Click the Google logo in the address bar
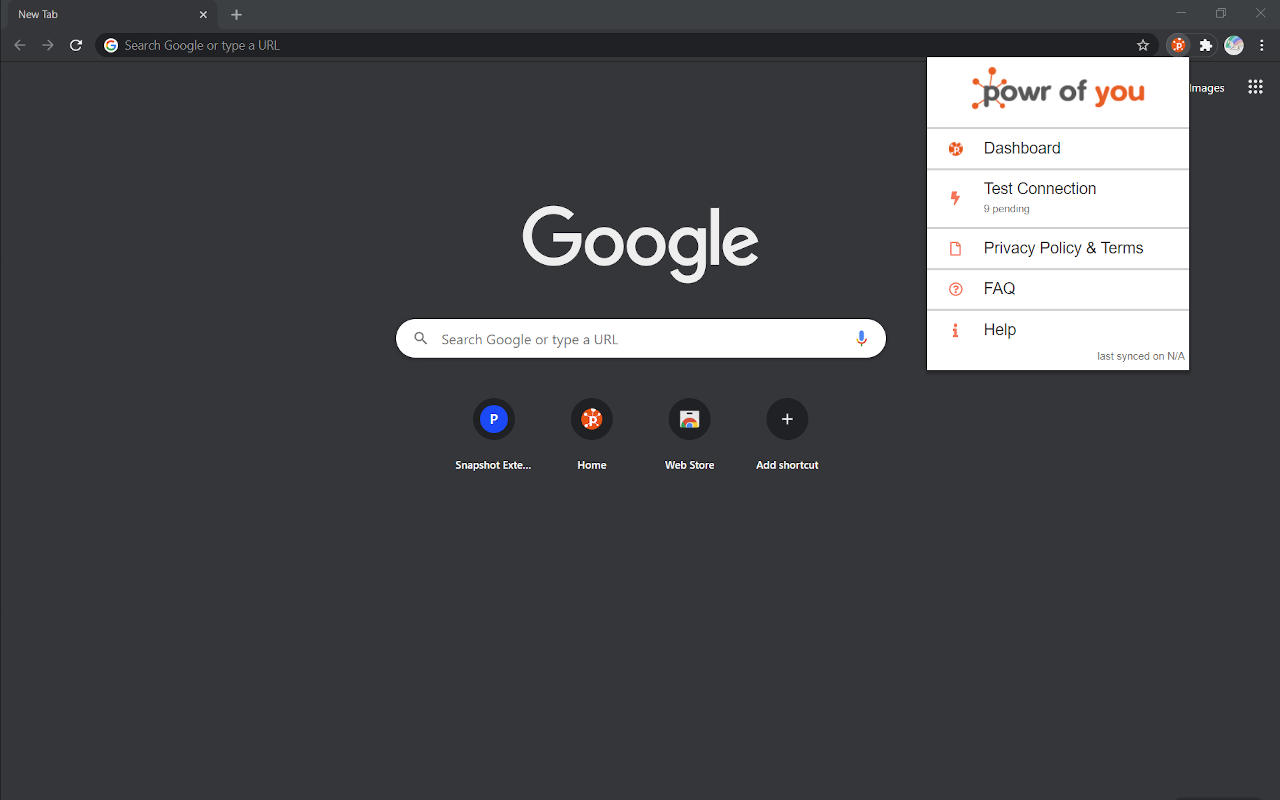Image resolution: width=1280 pixels, height=800 pixels. tap(111, 45)
